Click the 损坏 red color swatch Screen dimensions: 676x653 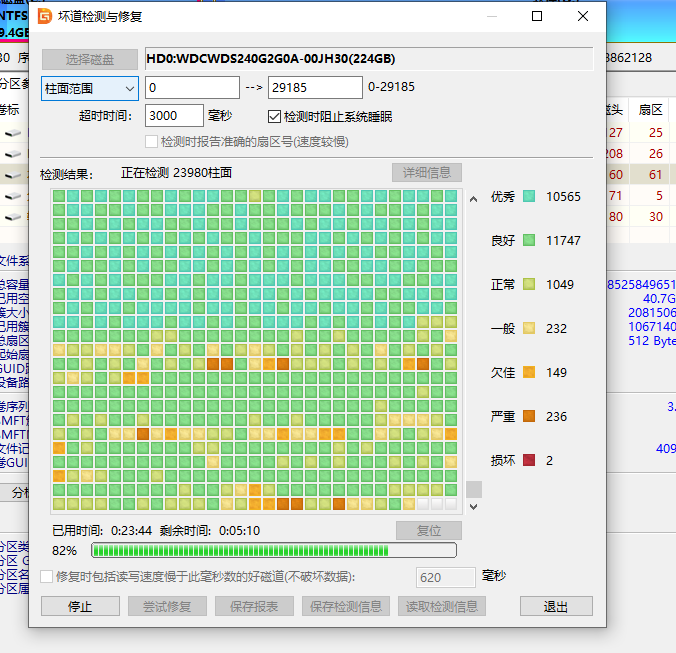pos(529,460)
